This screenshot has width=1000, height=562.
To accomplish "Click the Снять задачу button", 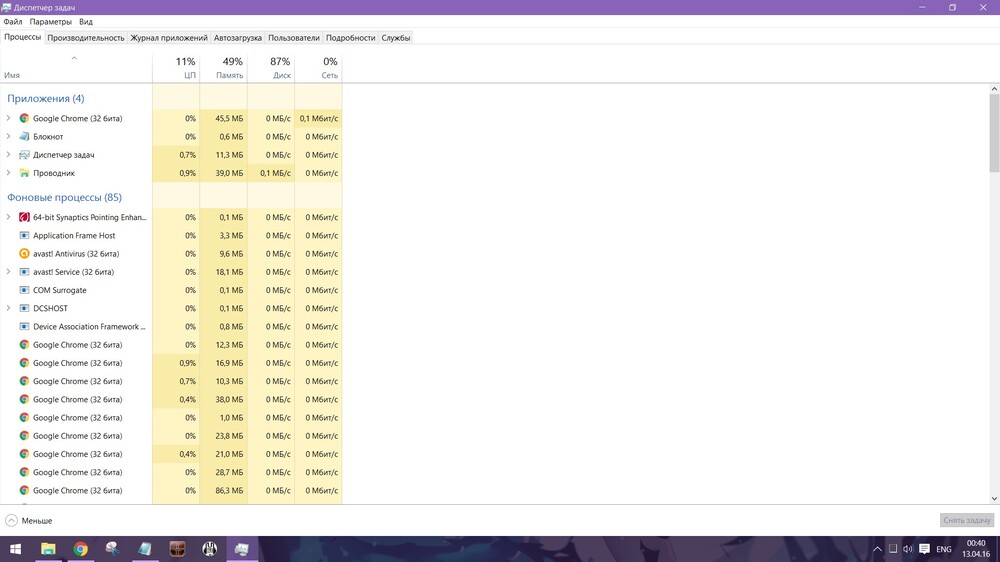I will (967, 521).
